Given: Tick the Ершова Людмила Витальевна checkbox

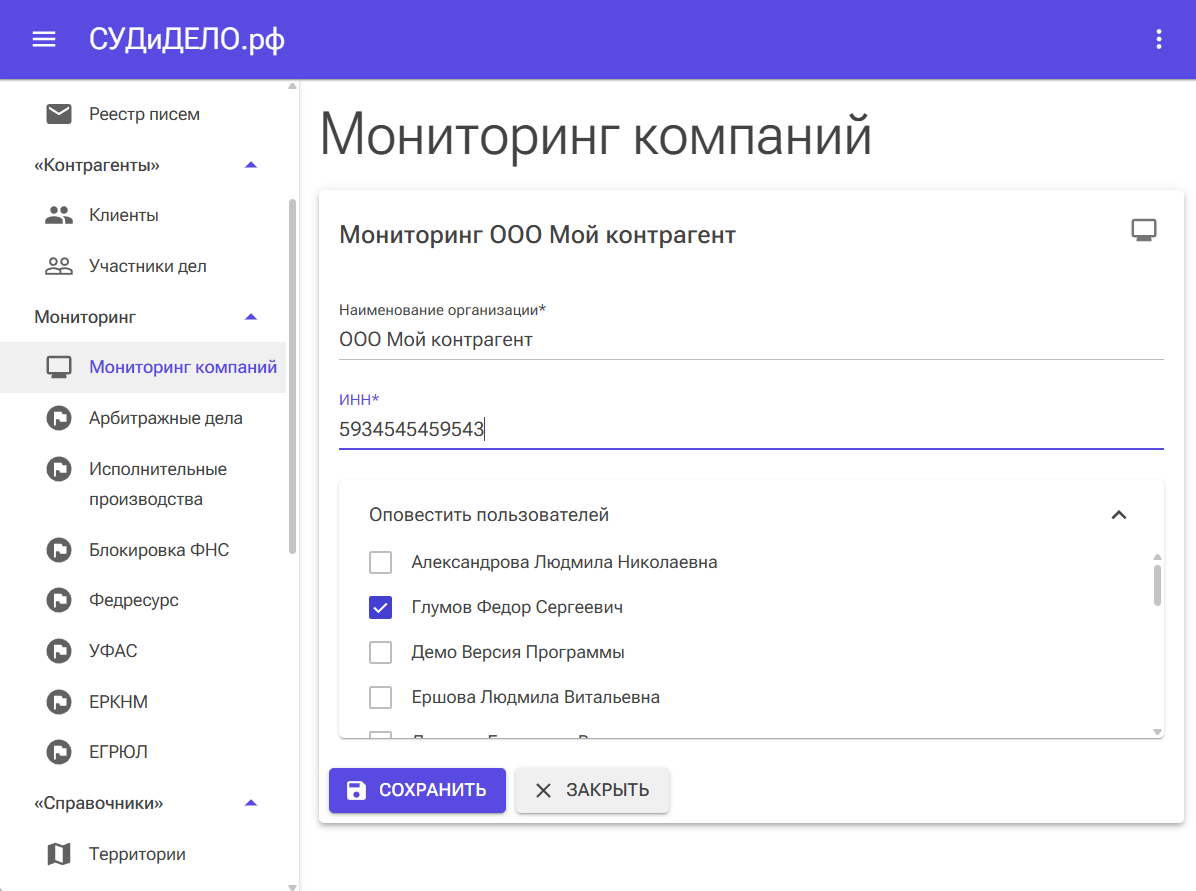Looking at the screenshot, I should [x=380, y=697].
